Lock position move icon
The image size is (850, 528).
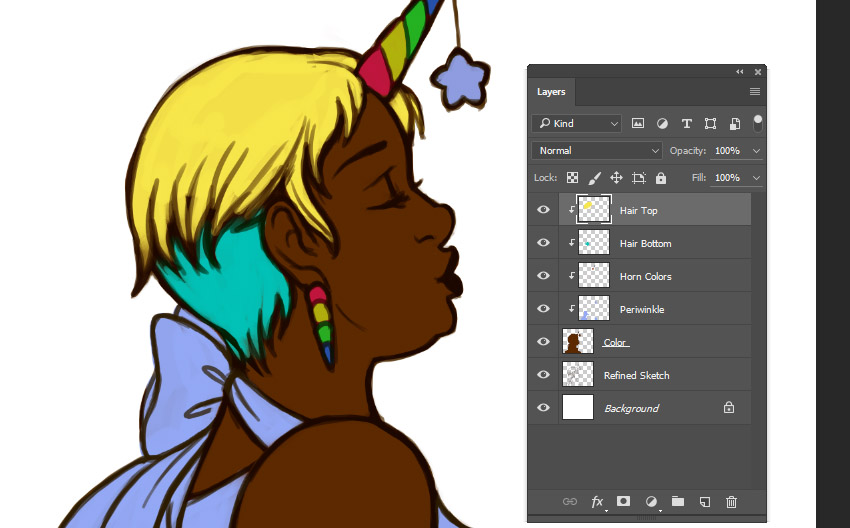616,178
